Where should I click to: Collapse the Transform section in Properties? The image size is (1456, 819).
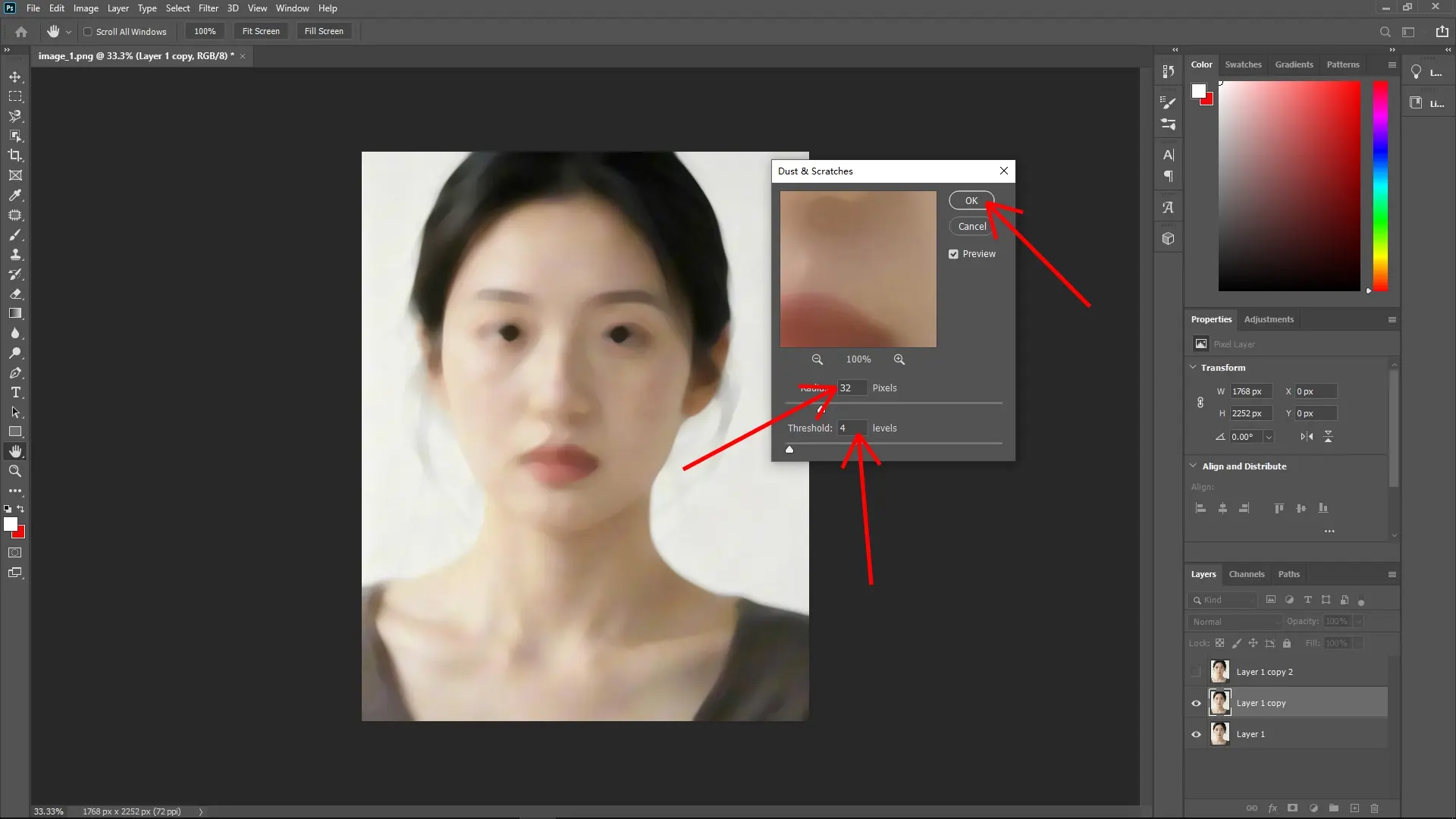(1193, 367)
